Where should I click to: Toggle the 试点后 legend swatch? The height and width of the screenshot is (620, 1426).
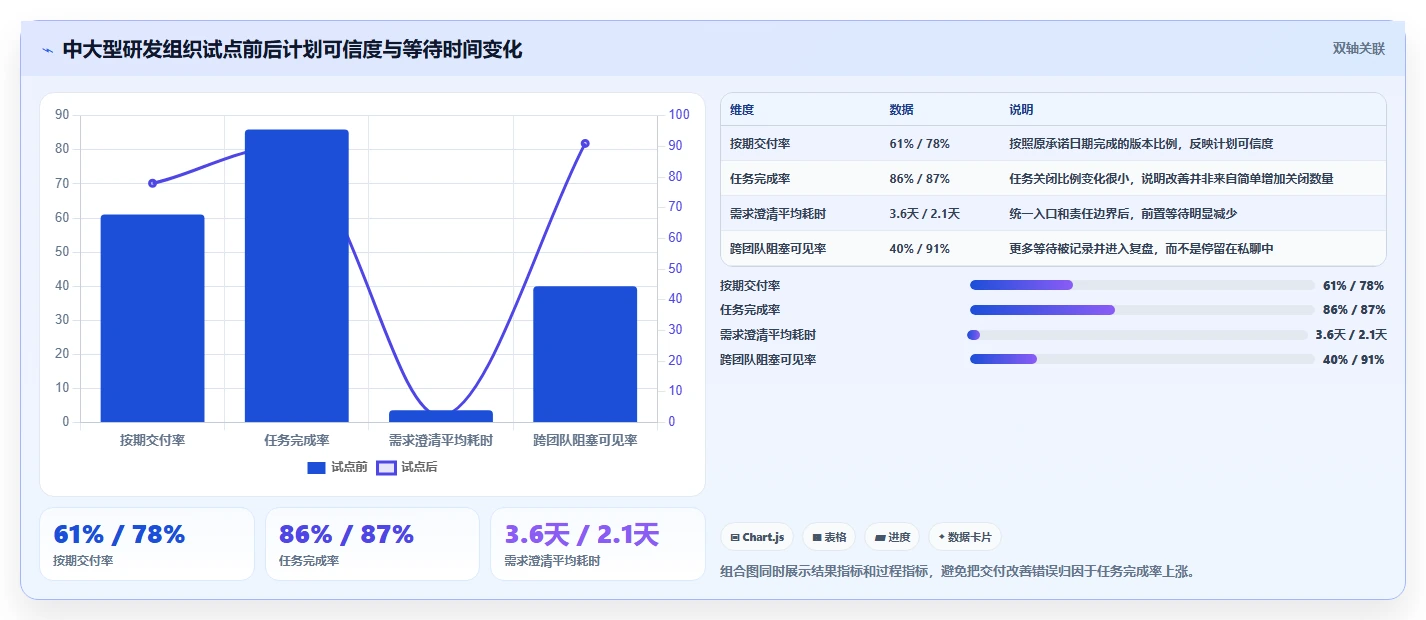point(386,467)
